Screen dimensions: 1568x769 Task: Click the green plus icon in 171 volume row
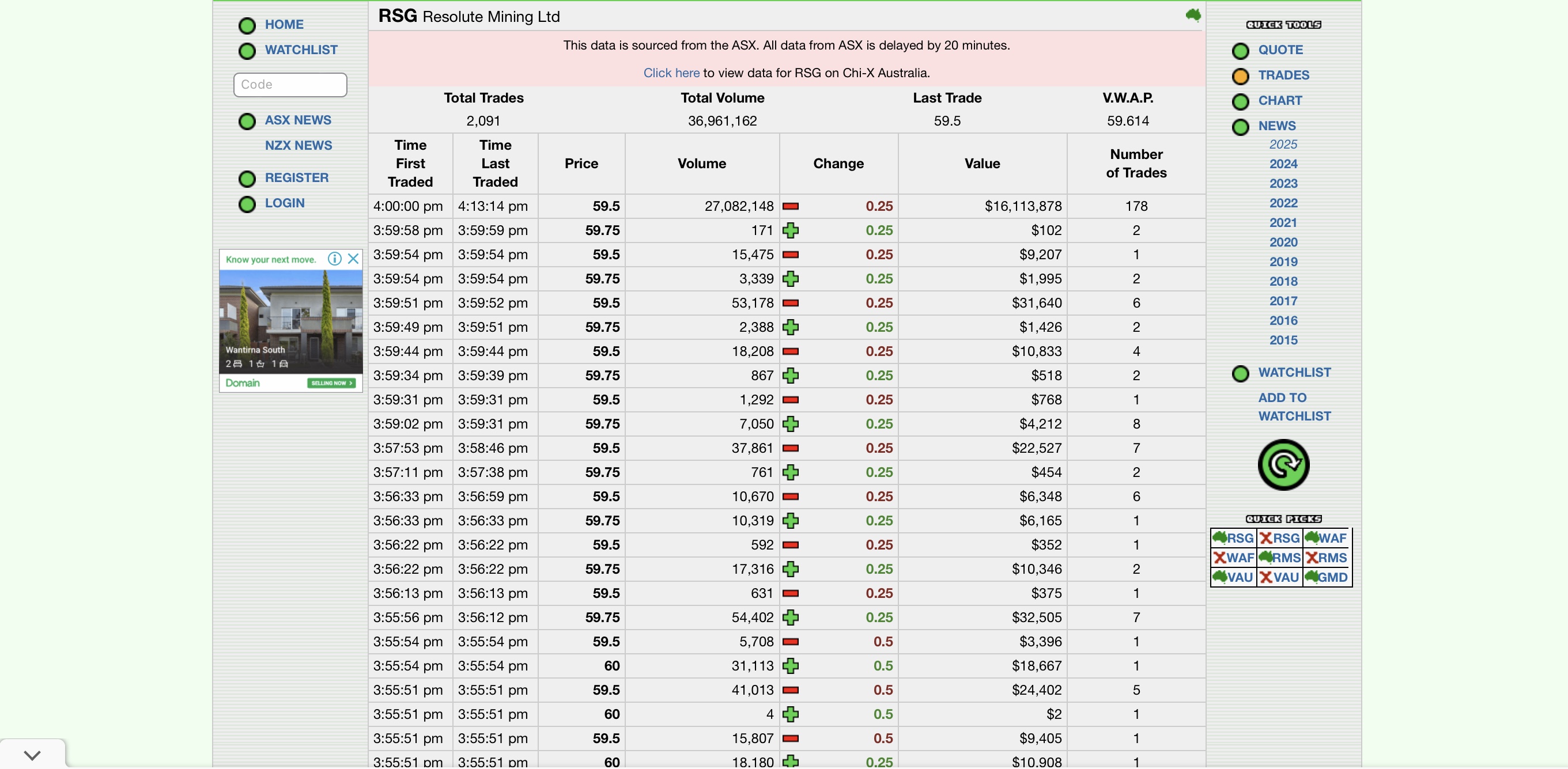[x=791, y=230]
